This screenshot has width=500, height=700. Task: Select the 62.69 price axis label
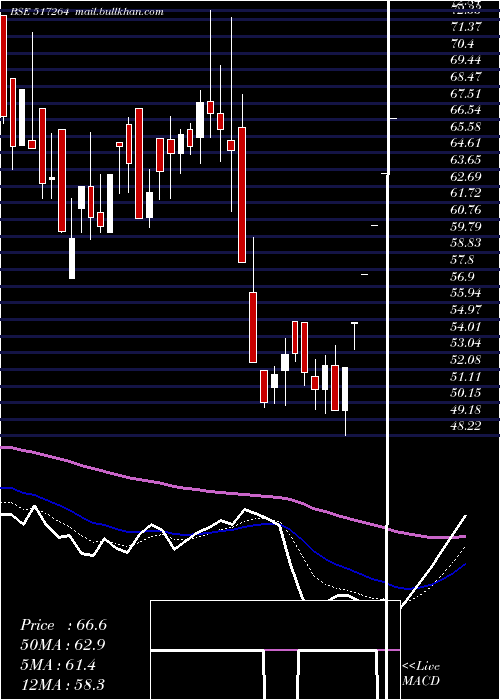(466, 177)
